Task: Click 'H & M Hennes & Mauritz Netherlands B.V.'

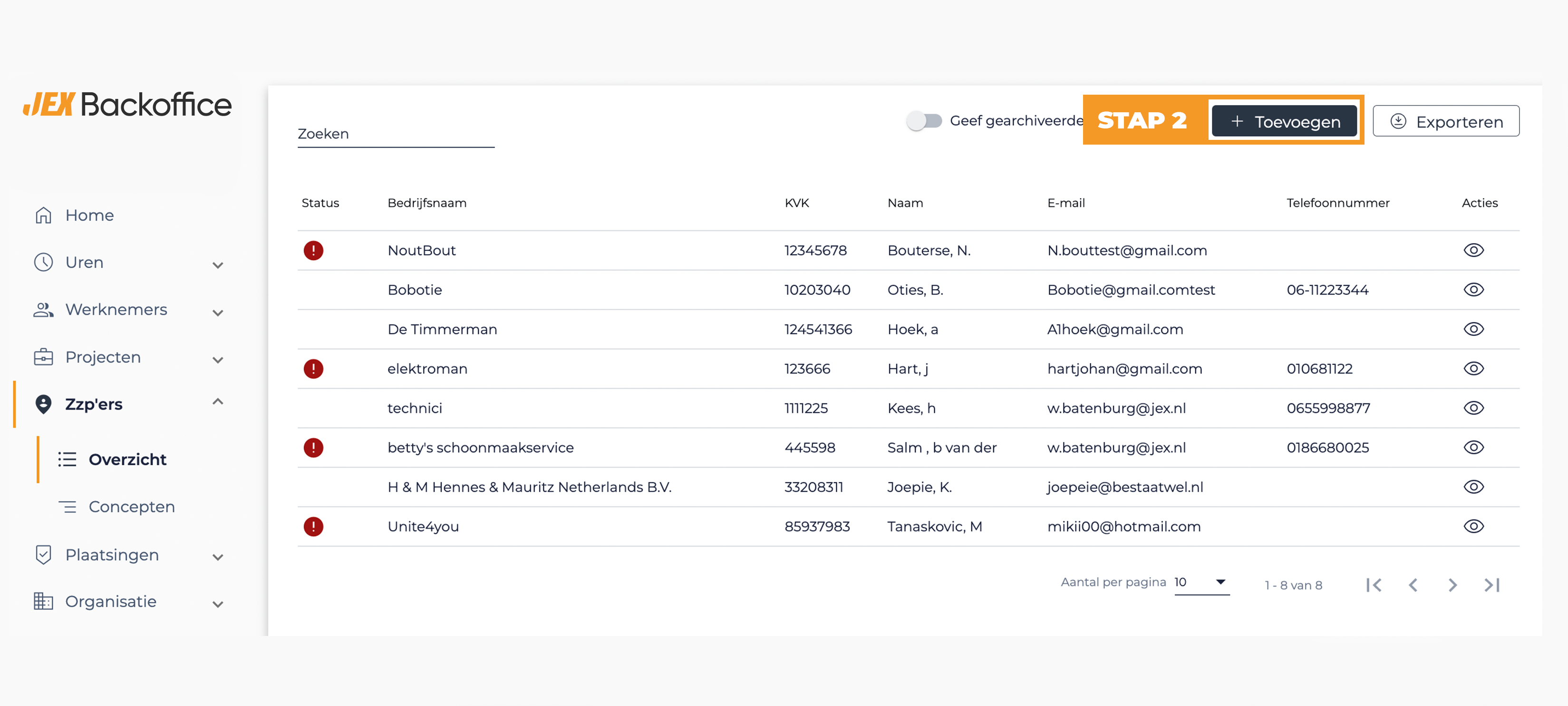Action: tap(530, 487)
